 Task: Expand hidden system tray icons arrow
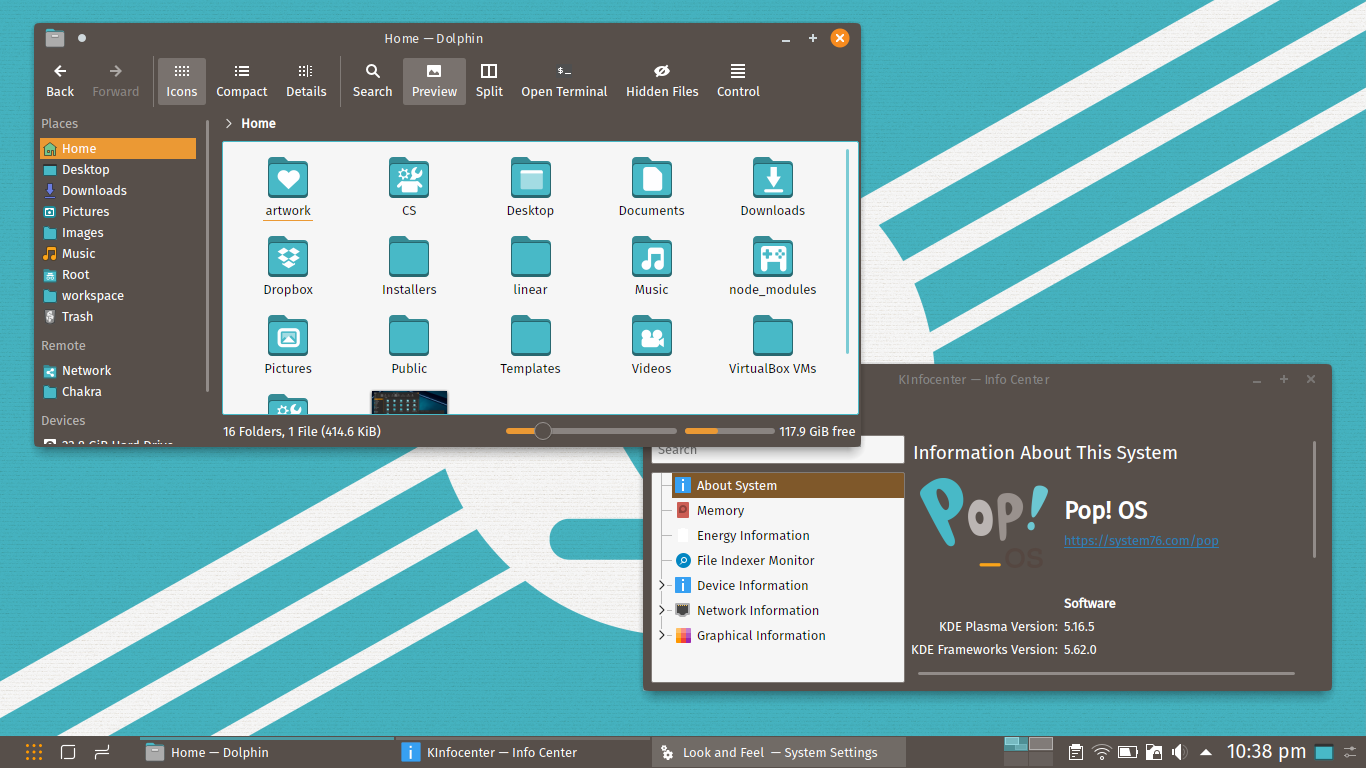click(x=1206, y=752)
